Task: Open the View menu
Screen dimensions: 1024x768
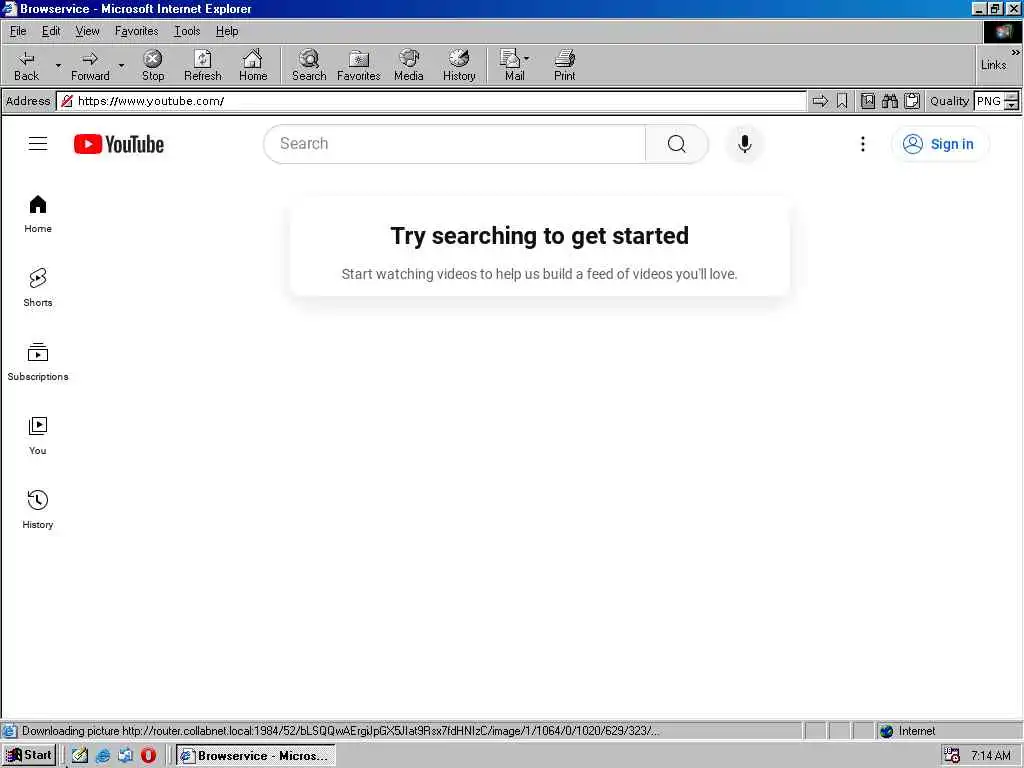Action: coord(87,31)
